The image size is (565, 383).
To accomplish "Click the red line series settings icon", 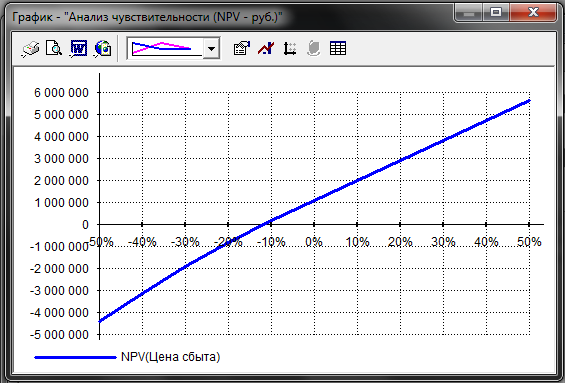I will coord(266,48).
